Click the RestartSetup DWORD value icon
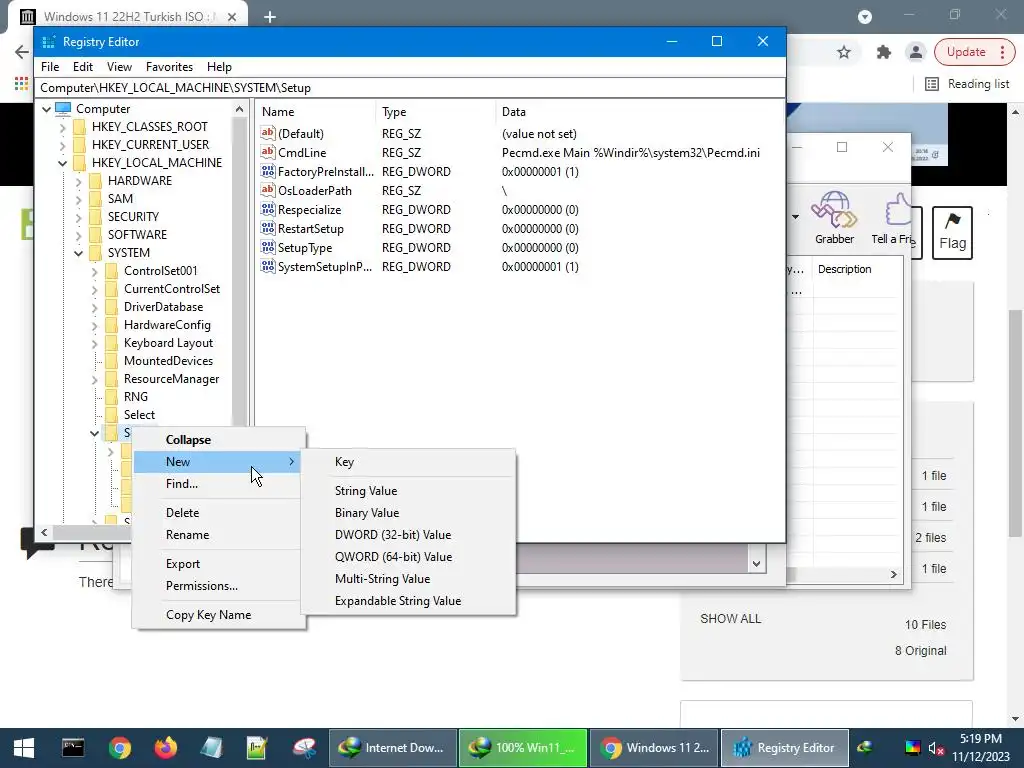1024x768 pixels. pyautogui.click(x=268, y=228)
